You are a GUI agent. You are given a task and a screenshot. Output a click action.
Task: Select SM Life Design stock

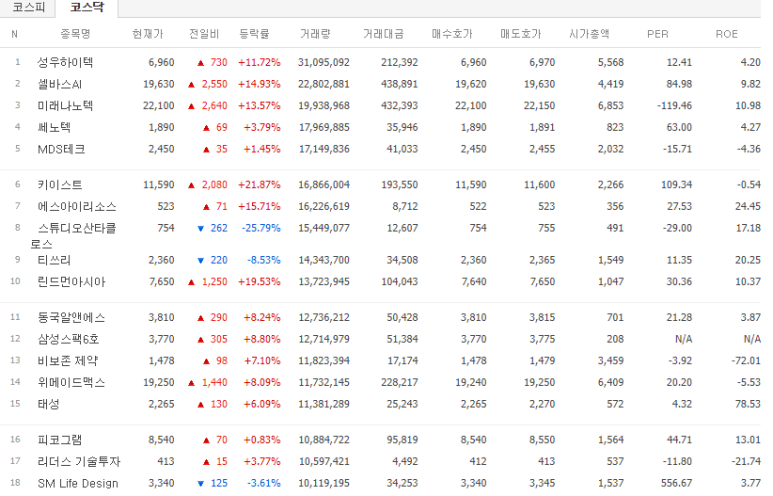(78, 483)
